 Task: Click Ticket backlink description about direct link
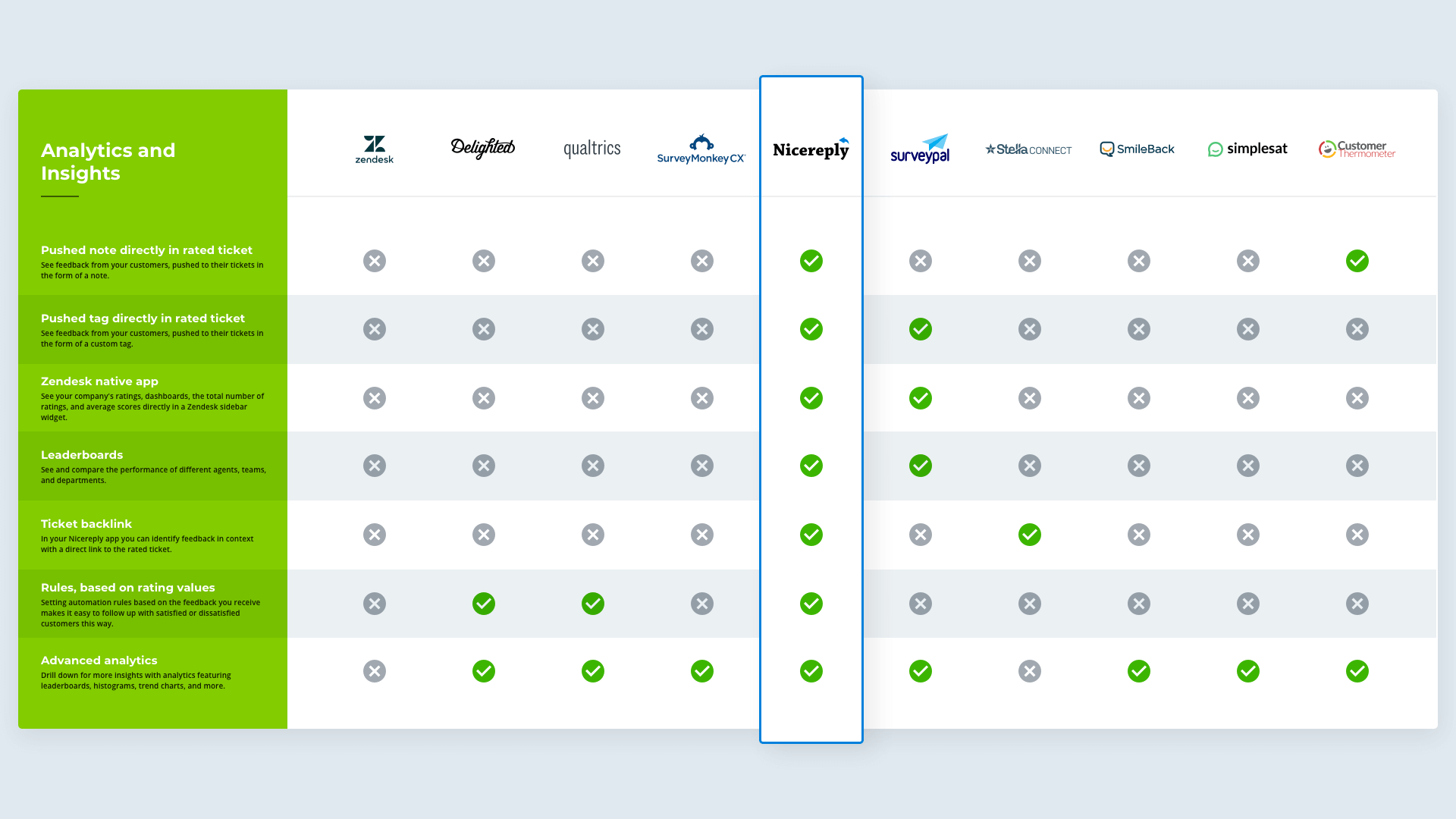tap(147, 544)
